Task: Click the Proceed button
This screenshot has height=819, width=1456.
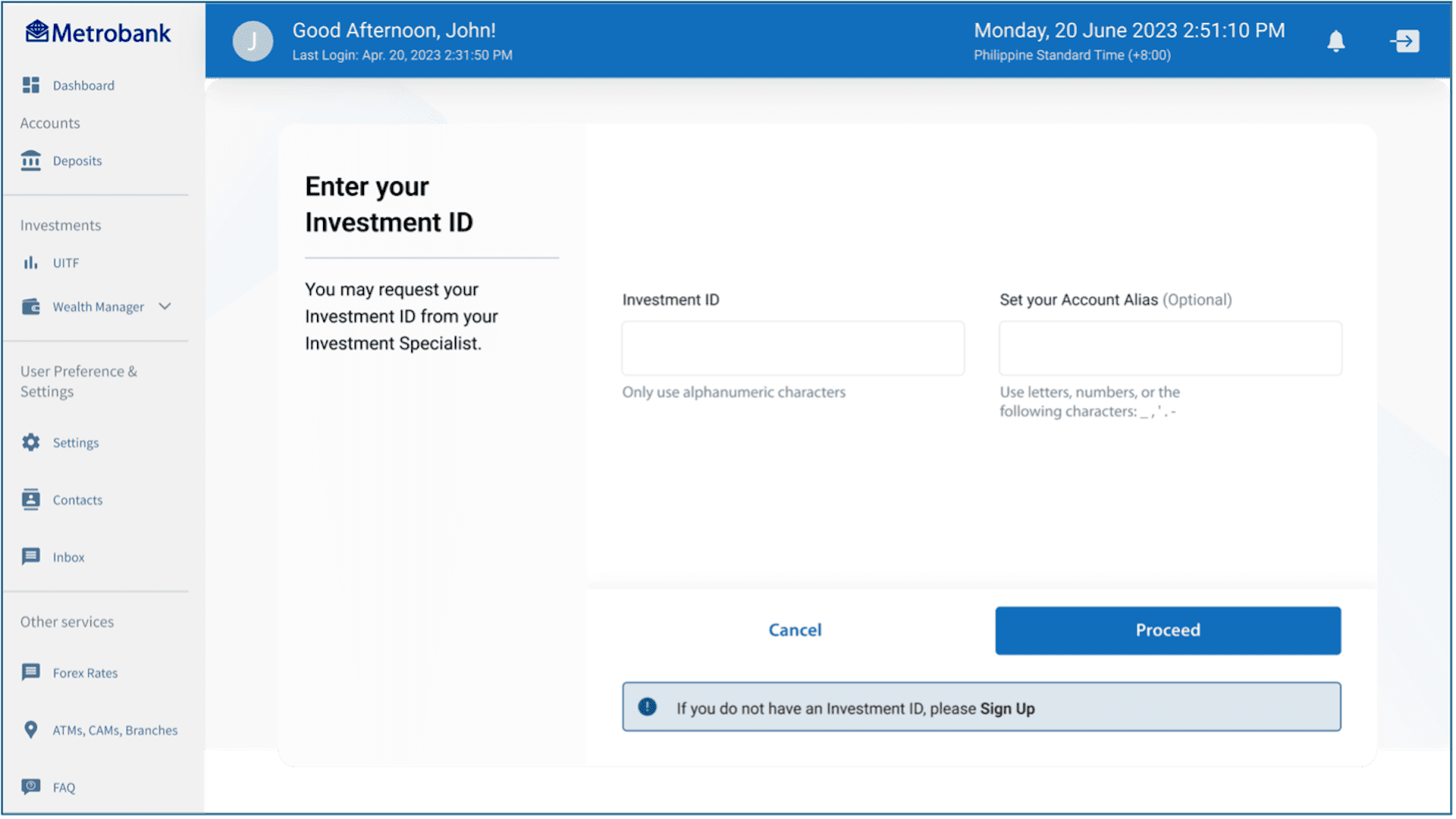Action: point(1168,630)
